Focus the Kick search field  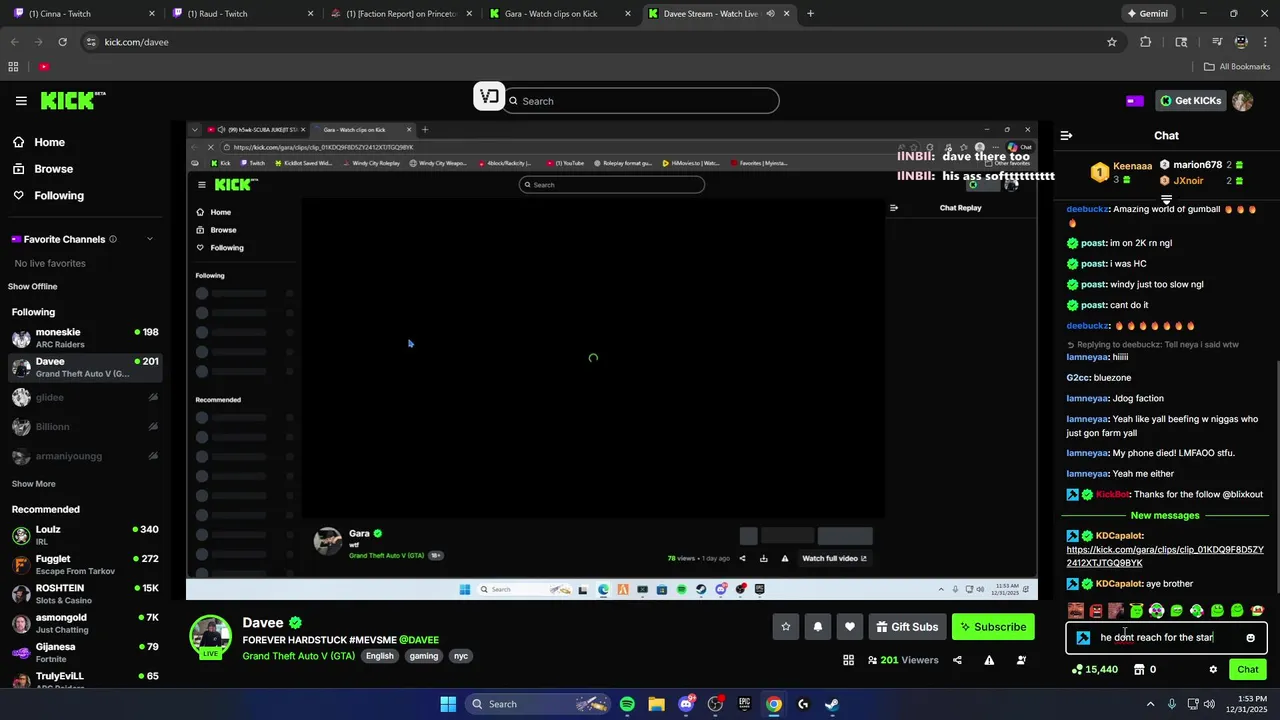[642, 101]
